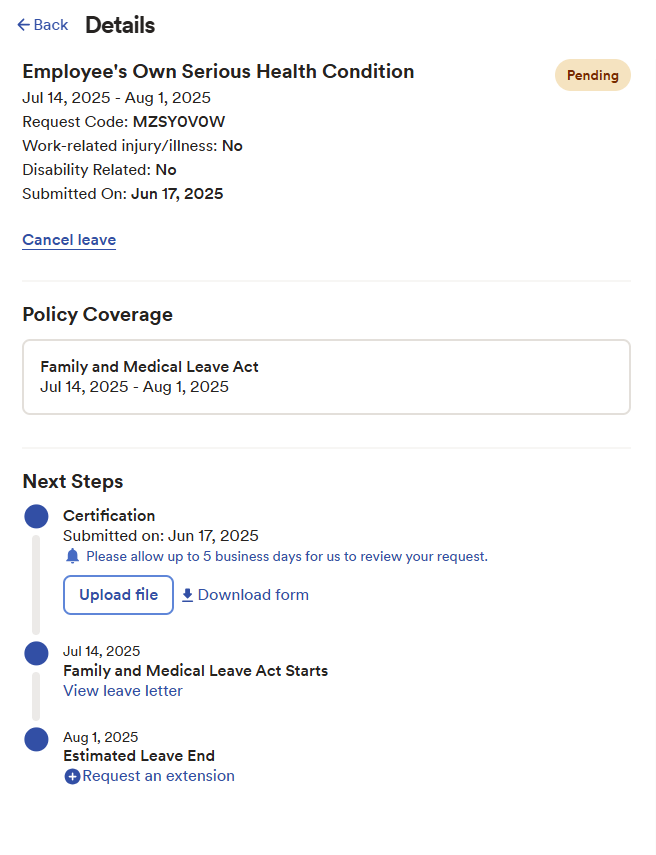Click the Aug 1 timeline milestone dot
Image resolution: width=656 pixels, height=855 pixels.
[36, 739]
